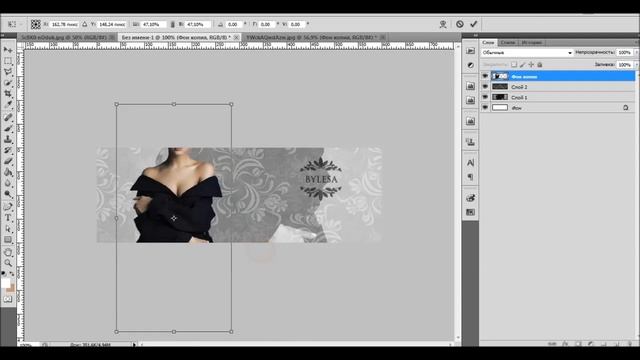Image resolution: width=640 pixels, height=360 pixels.
Task: Toggle lock all for the layer
Action: tap(540, 64)
